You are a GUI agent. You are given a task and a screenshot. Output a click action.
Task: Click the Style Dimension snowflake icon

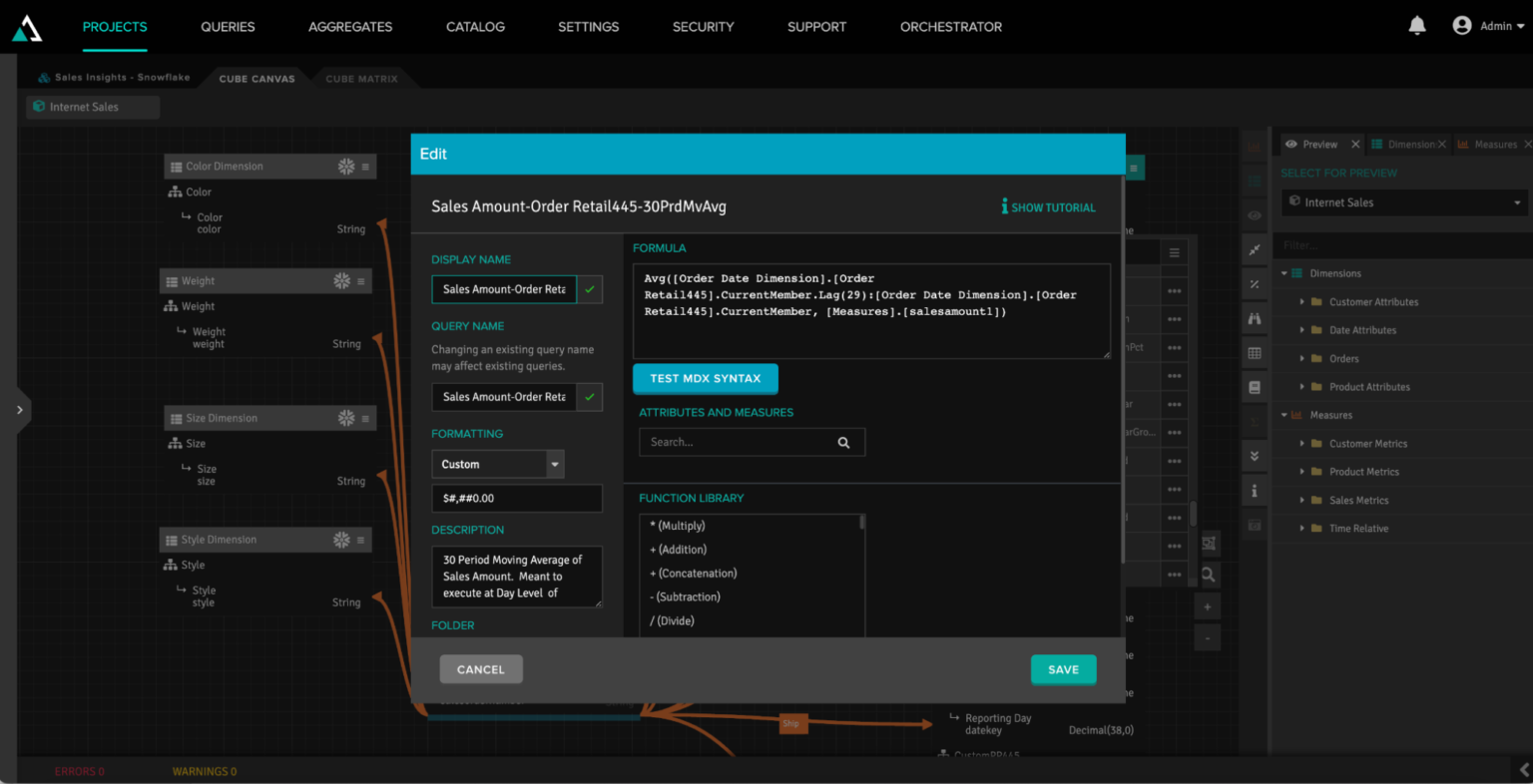(x=342, y=540)
